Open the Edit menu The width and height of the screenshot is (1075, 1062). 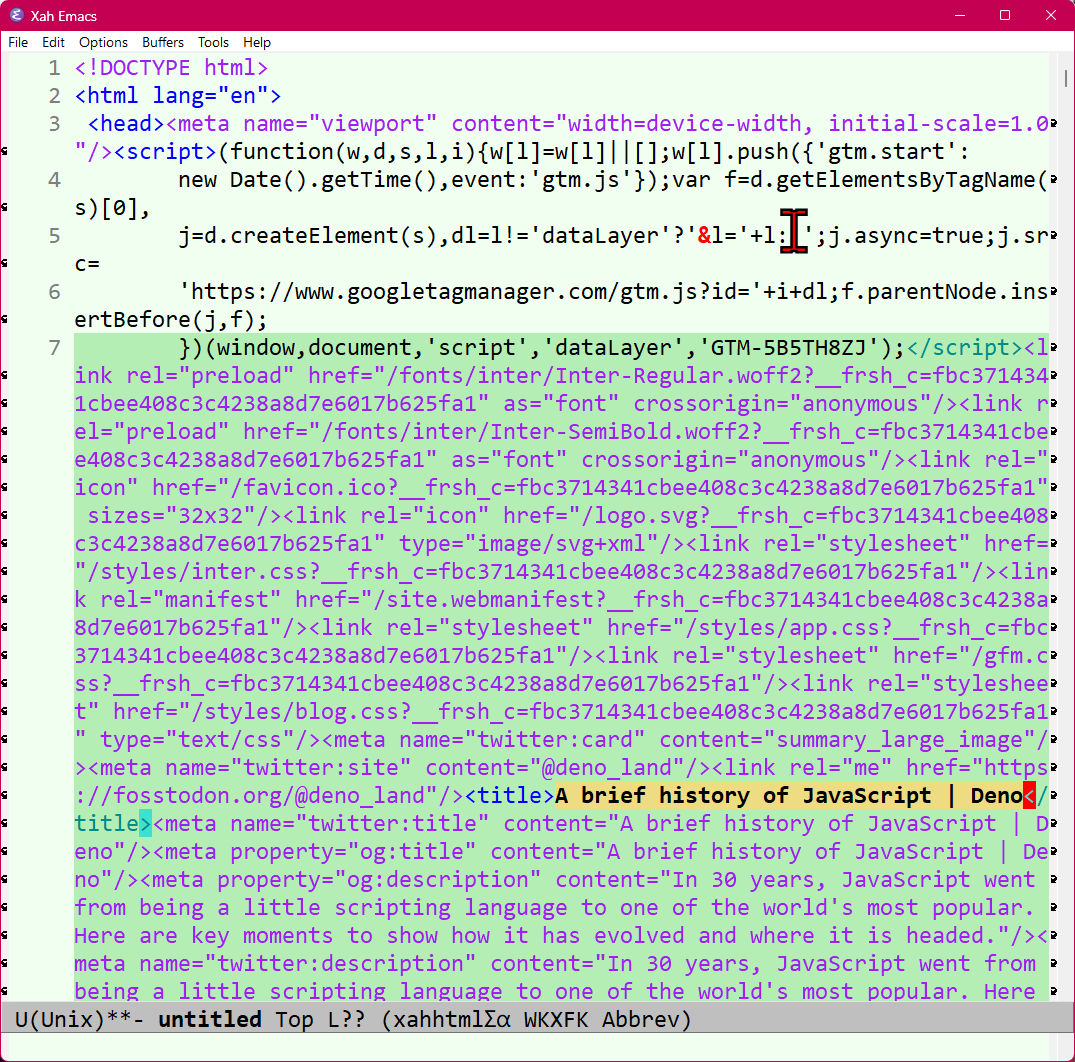(x=53, y=42)
